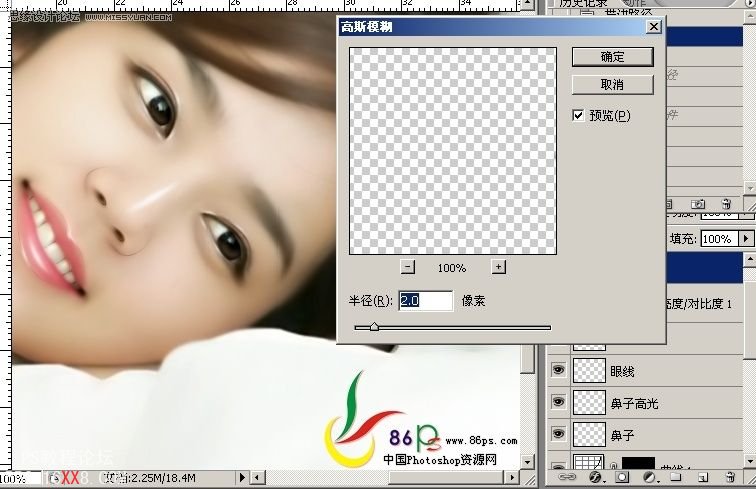Screen dimensions: 756x489
Task: Open the 填充 fill percentage arrow
Action: click(x=746, y=239)
